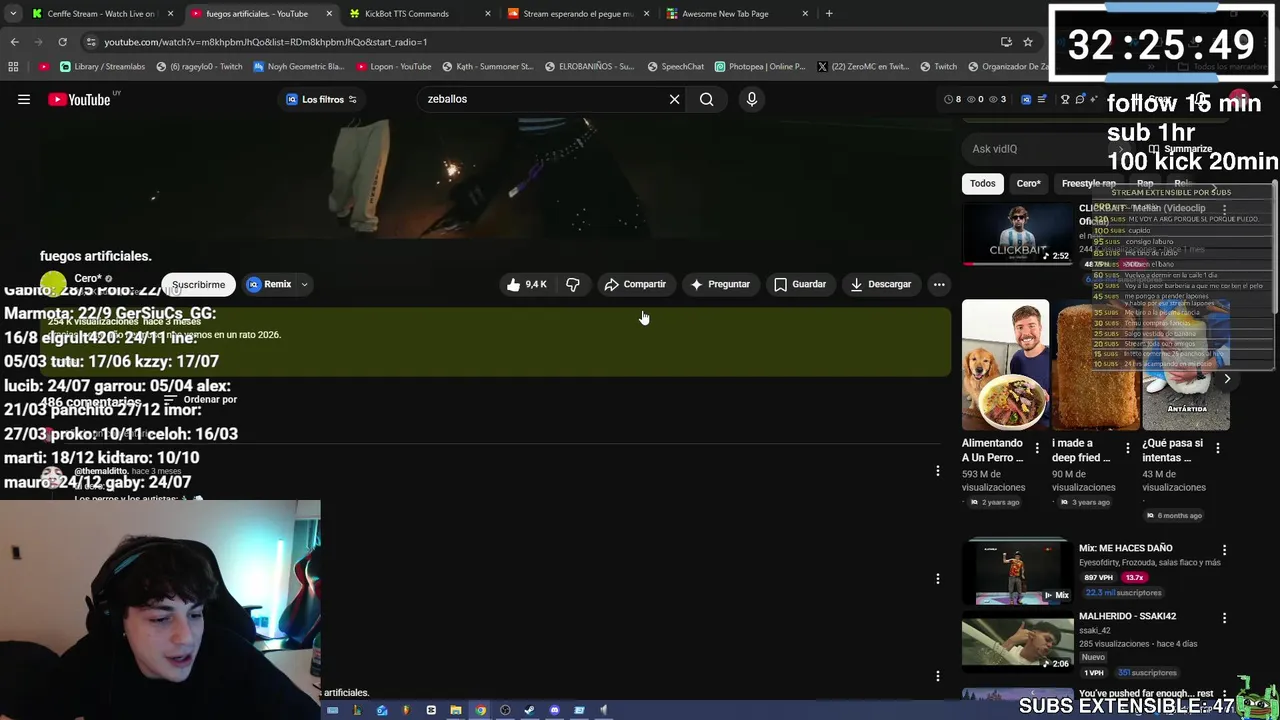Open the Ordenar por sort dropdown
Image resolution: width=1280 pixels, height=720 pixels.
coord(200,399)
